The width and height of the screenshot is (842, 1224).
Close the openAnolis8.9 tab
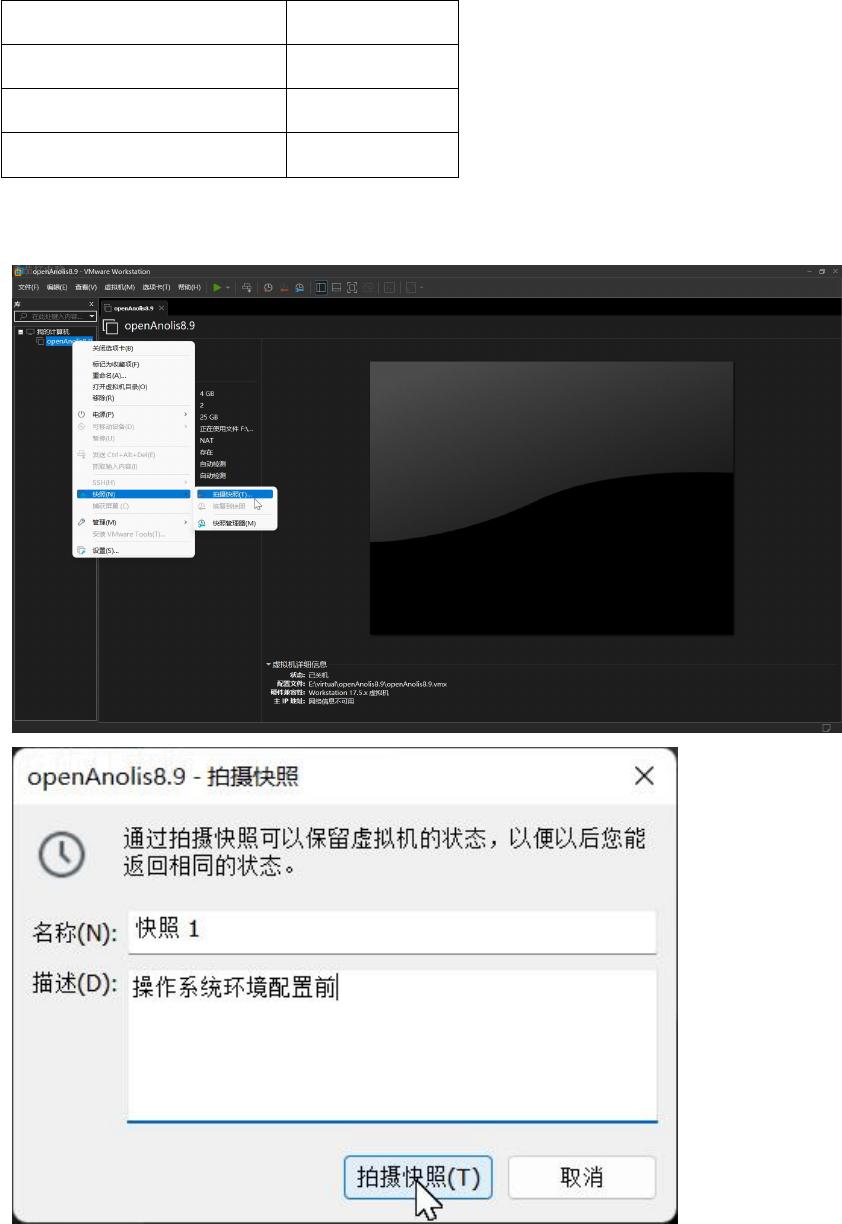162,308
